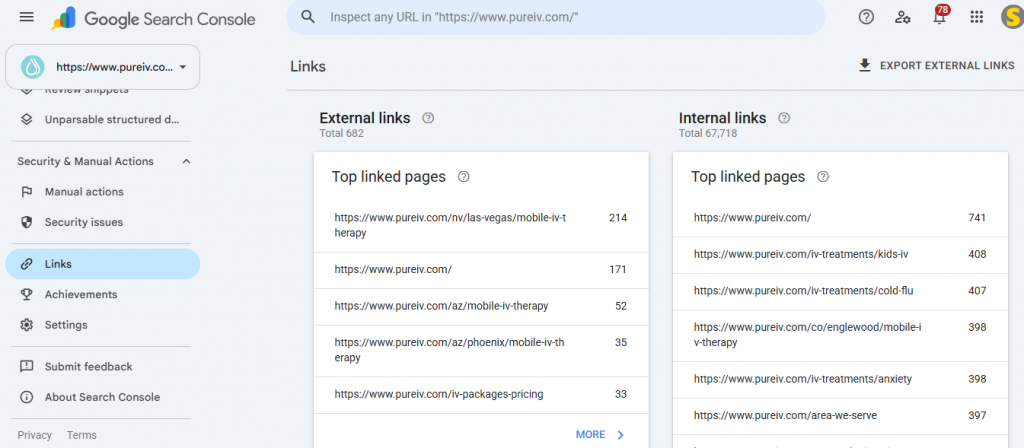Select external las-vegas/mobile-iv-therapy row

481,225
